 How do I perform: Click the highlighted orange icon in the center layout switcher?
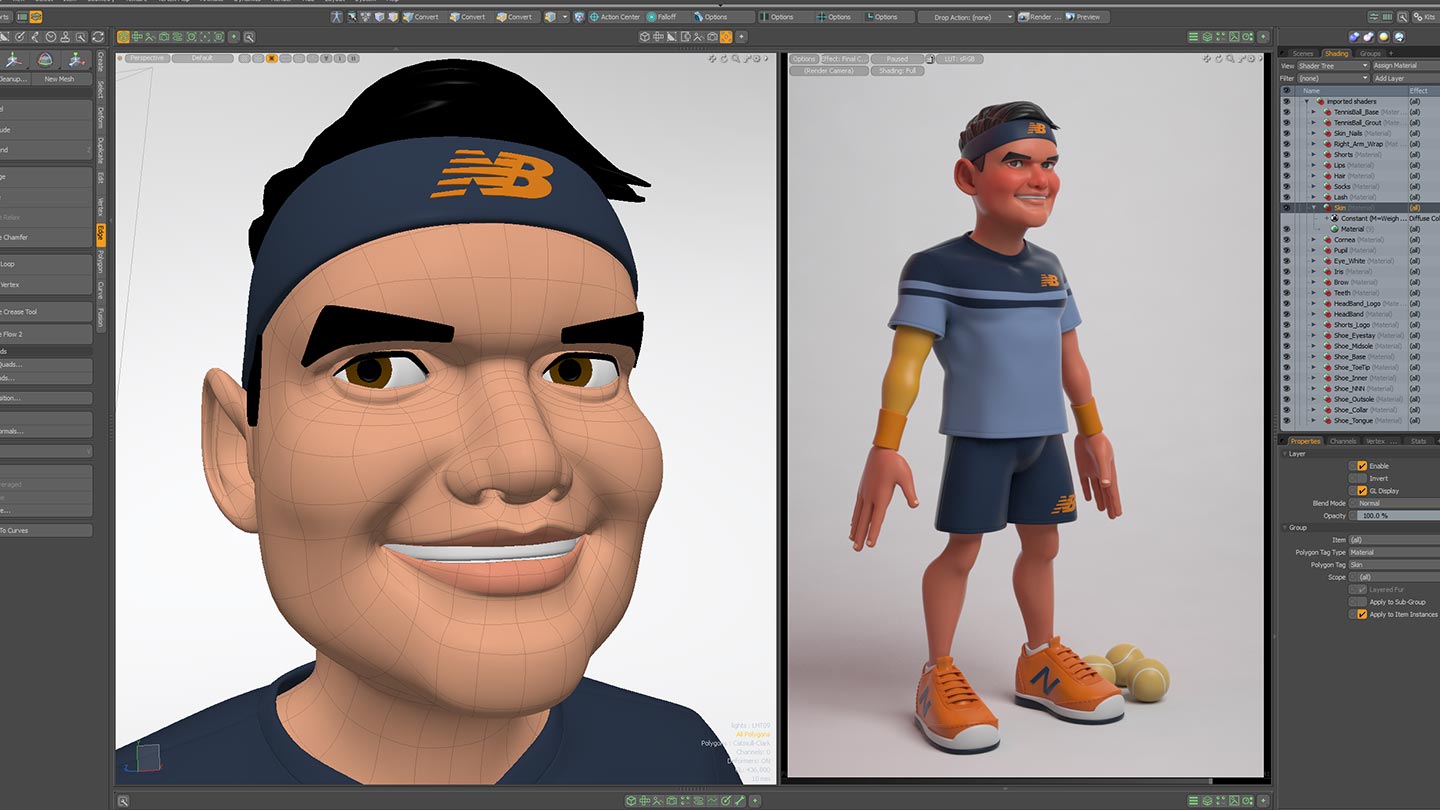726,37
